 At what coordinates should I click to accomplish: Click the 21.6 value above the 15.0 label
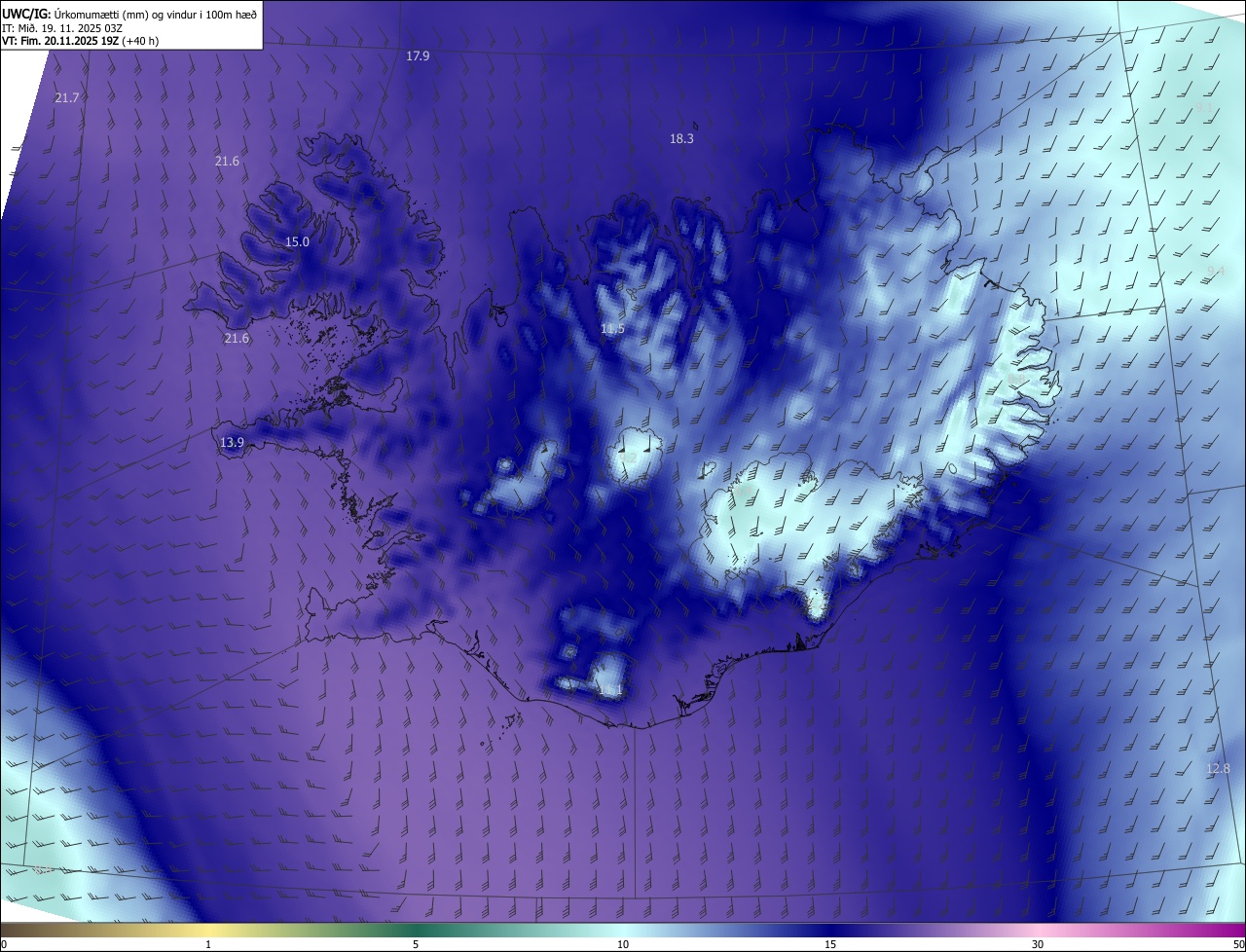point(227,162)
